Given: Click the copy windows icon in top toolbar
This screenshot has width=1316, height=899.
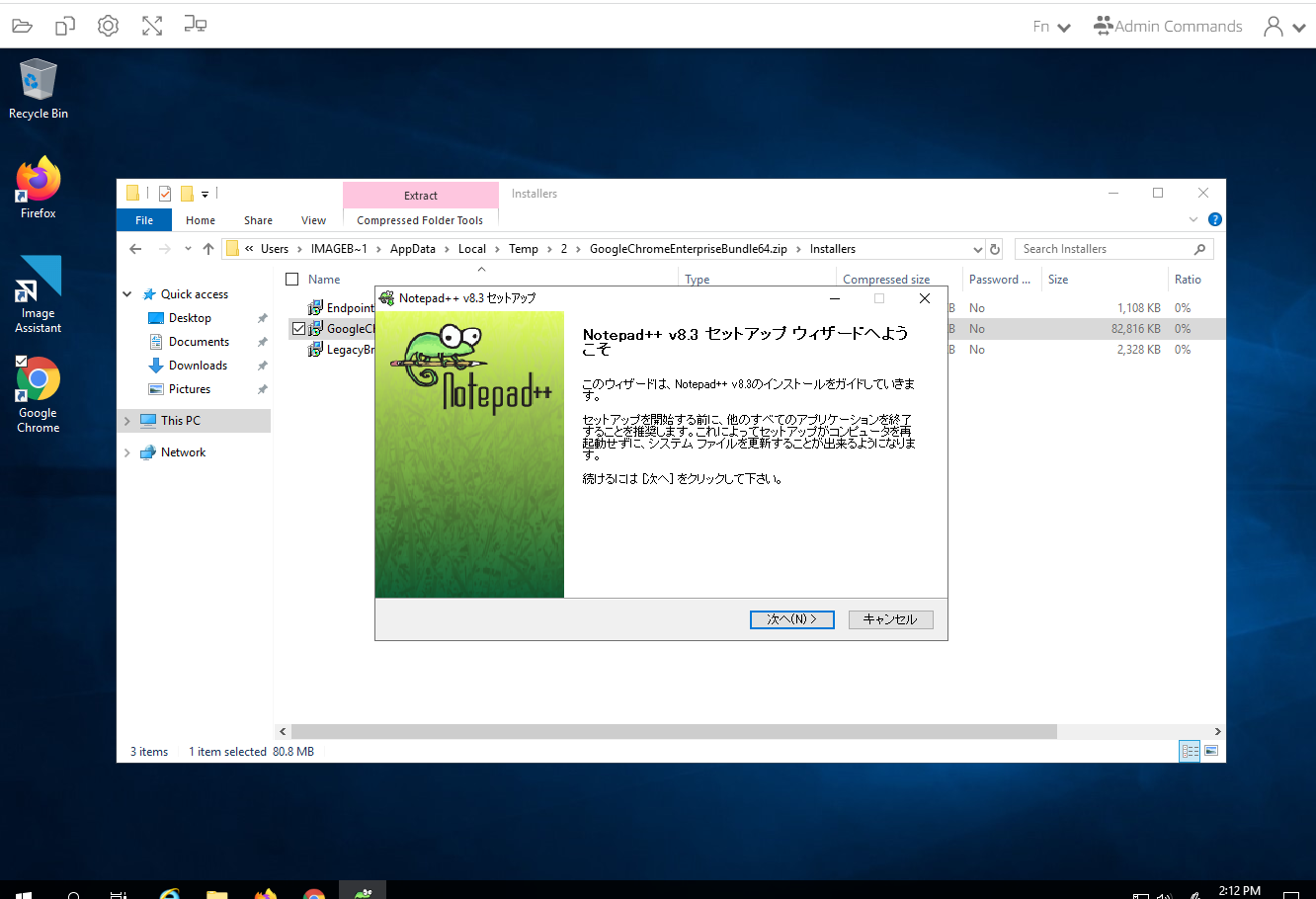Looking at the screenshot, I should tap(65, 26).
